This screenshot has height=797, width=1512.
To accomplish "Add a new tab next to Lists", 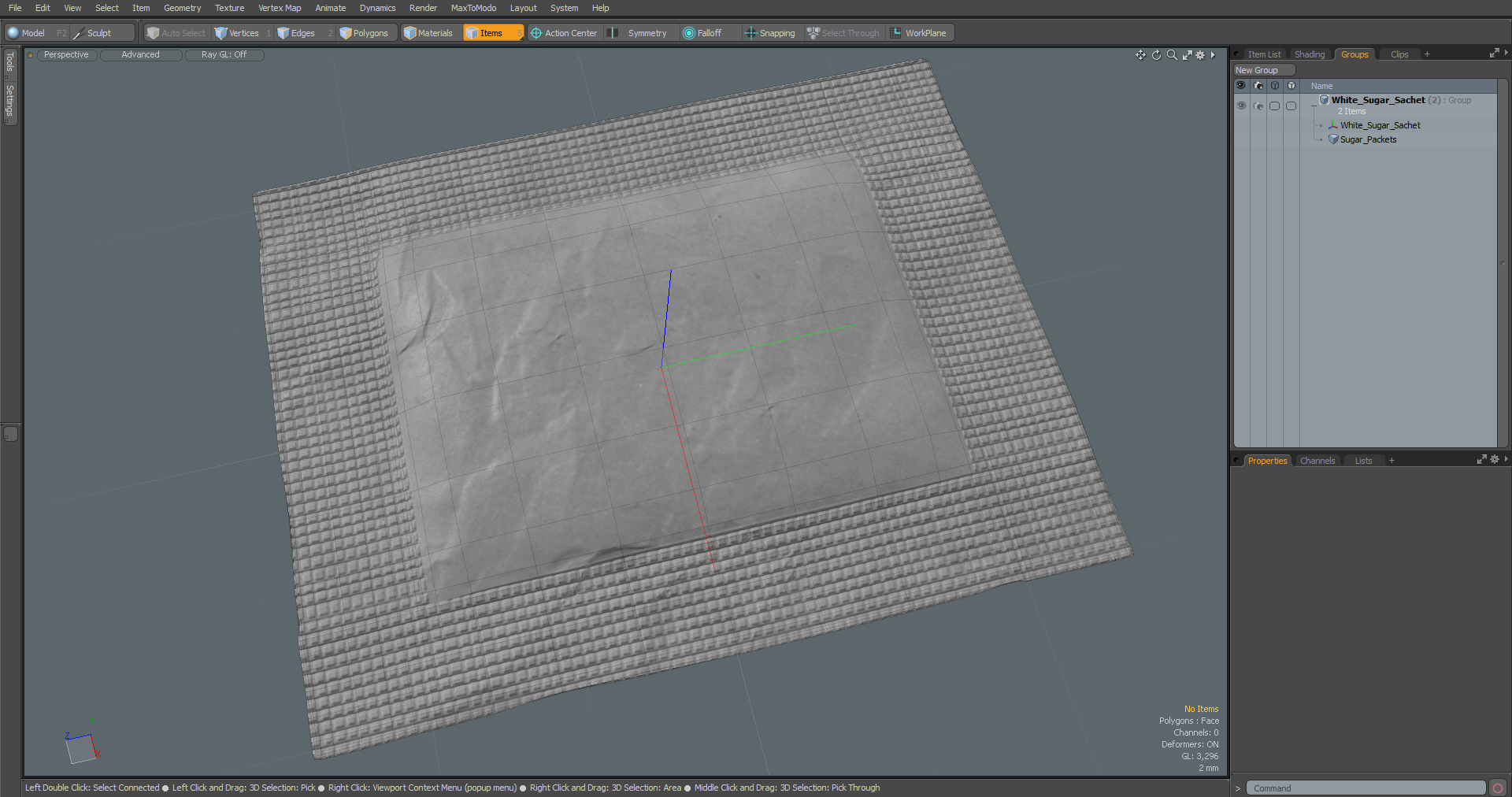I will coord(1392,461).
